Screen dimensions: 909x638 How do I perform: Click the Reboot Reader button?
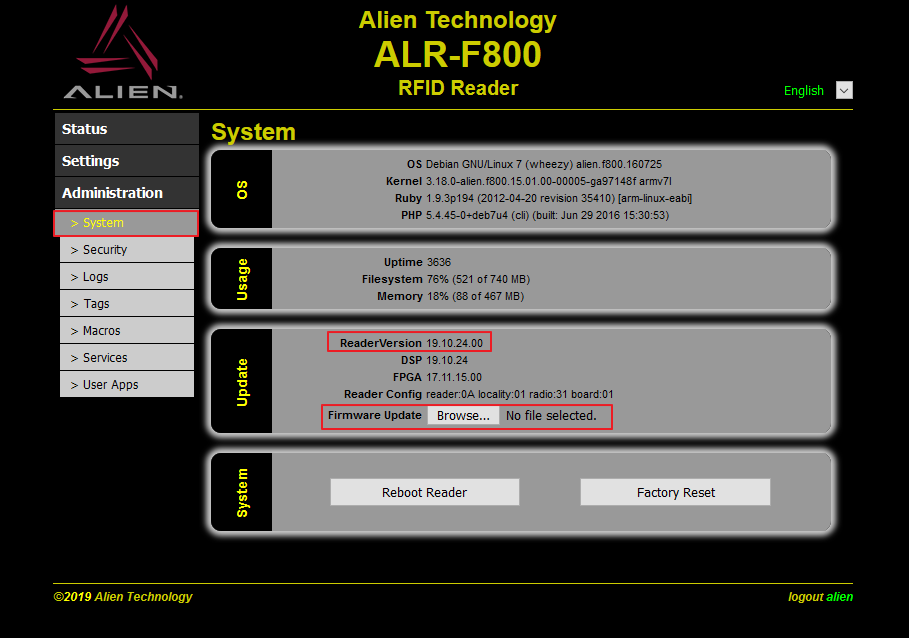click(424, 492)
